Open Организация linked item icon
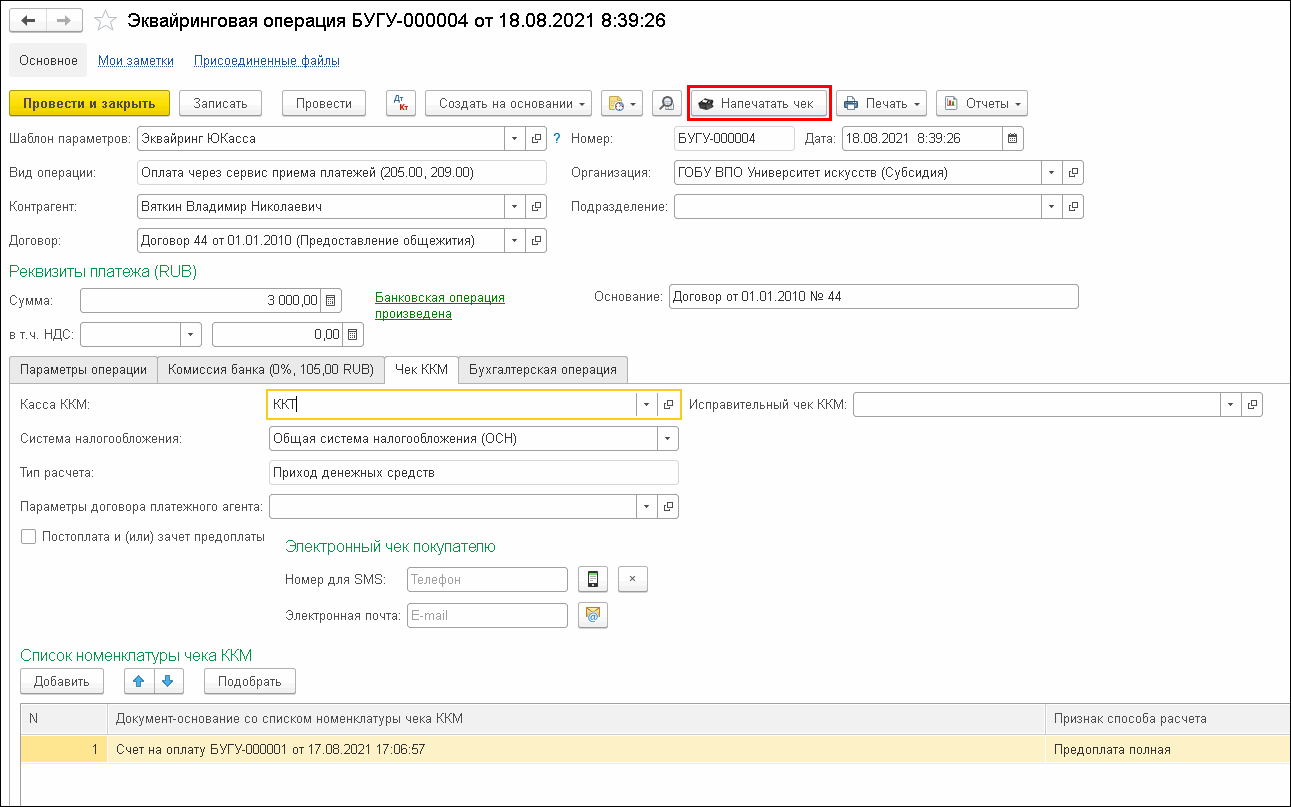 tap(1073, 172)
